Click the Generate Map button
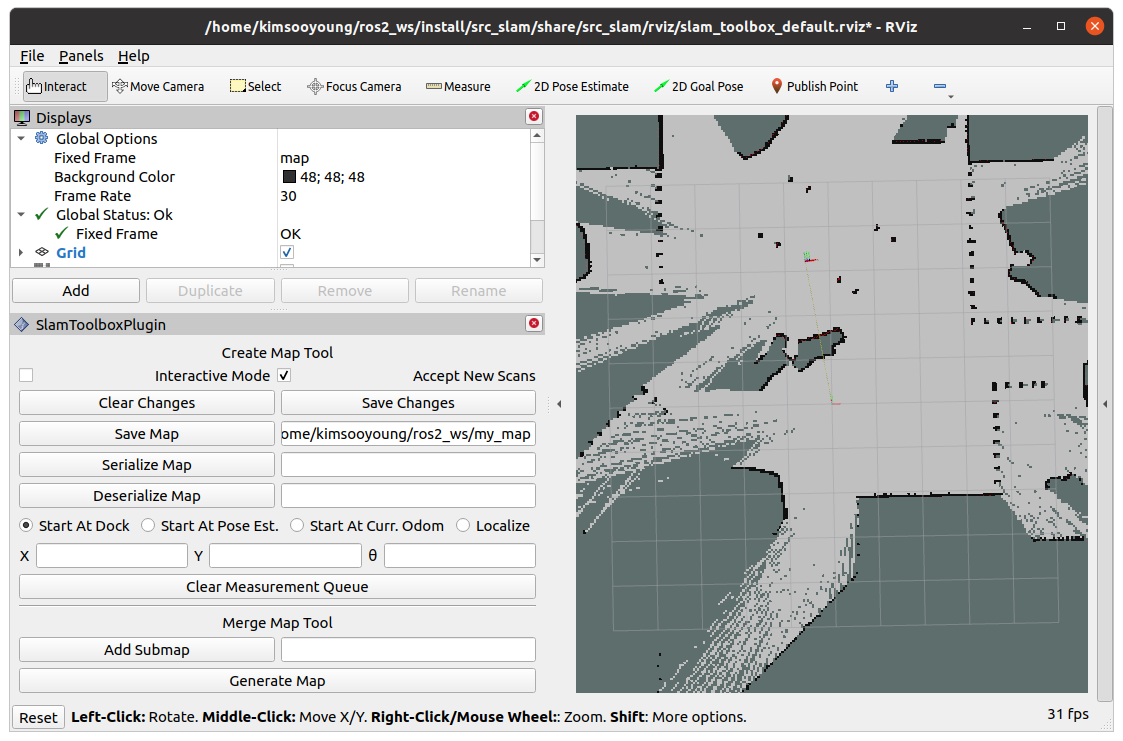 tap(277, 681)
